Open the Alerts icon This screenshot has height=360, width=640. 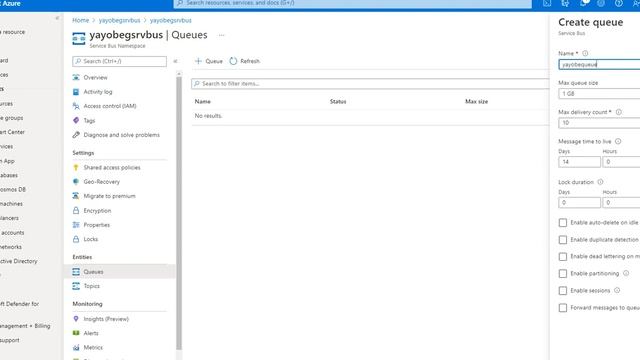tap(76, 333)
